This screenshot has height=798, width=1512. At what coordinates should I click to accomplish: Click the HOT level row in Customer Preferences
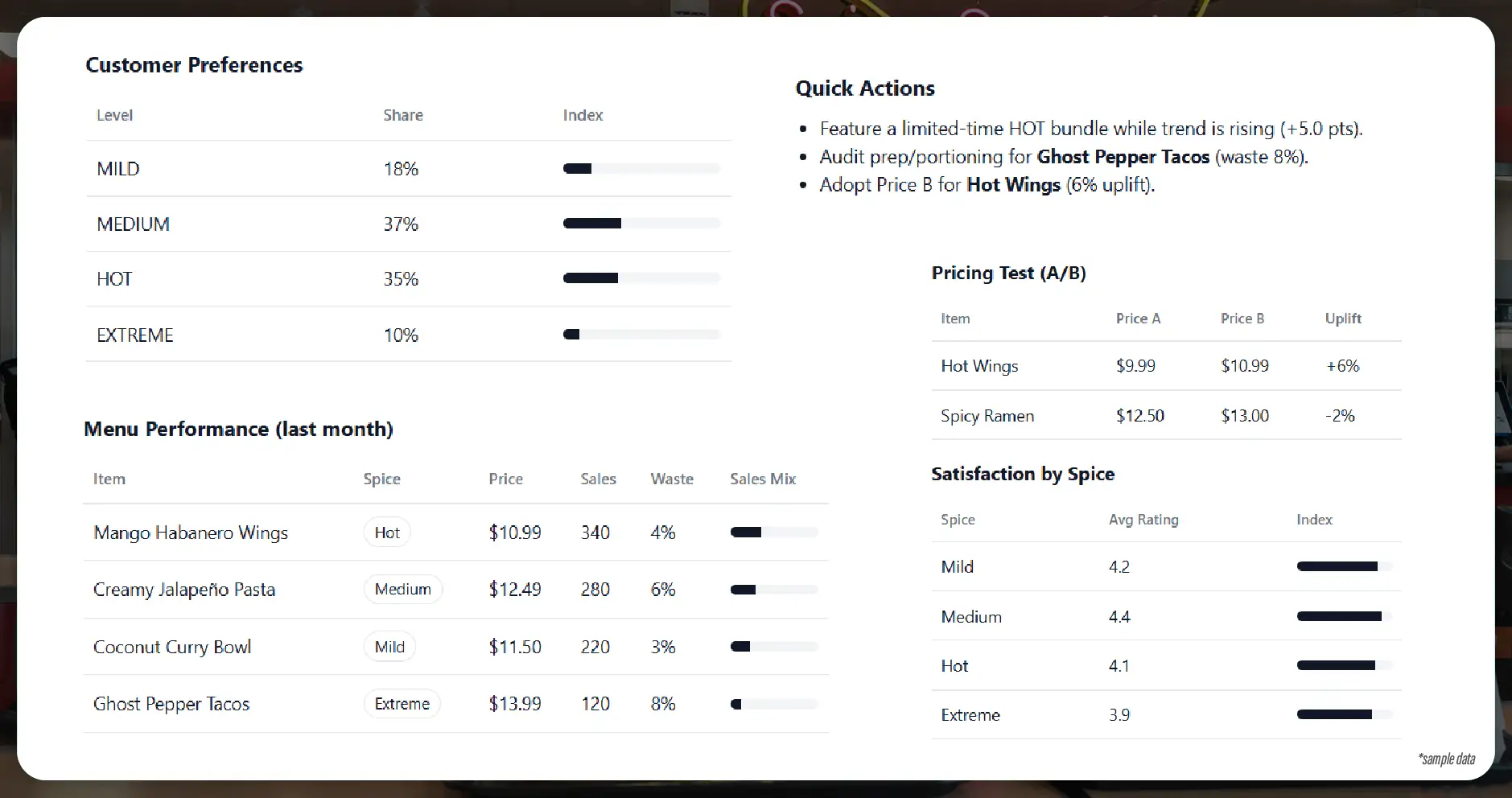pos(409,279)
